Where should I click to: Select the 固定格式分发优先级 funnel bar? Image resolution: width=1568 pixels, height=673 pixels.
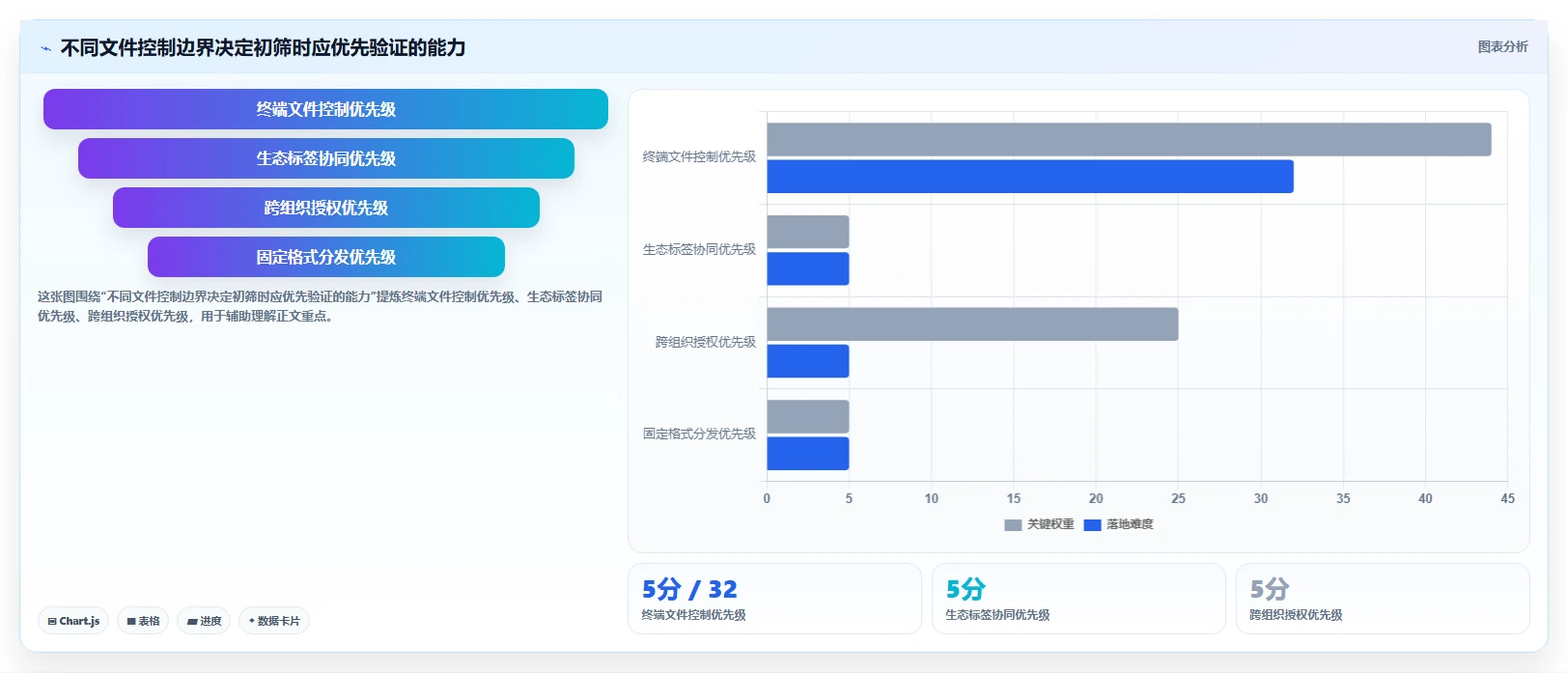(x=326, y=257)
